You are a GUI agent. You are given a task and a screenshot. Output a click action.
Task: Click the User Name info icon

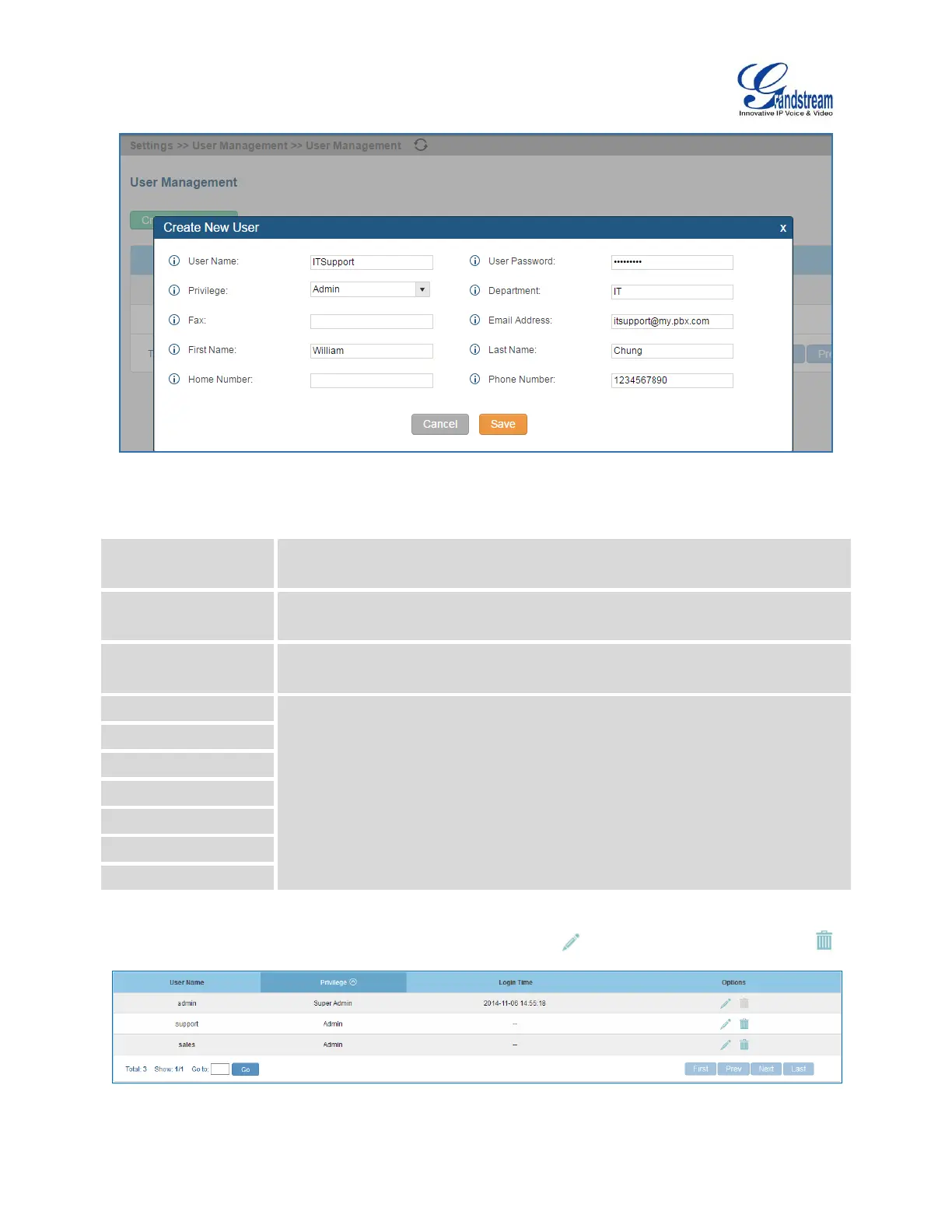(174, 261)
